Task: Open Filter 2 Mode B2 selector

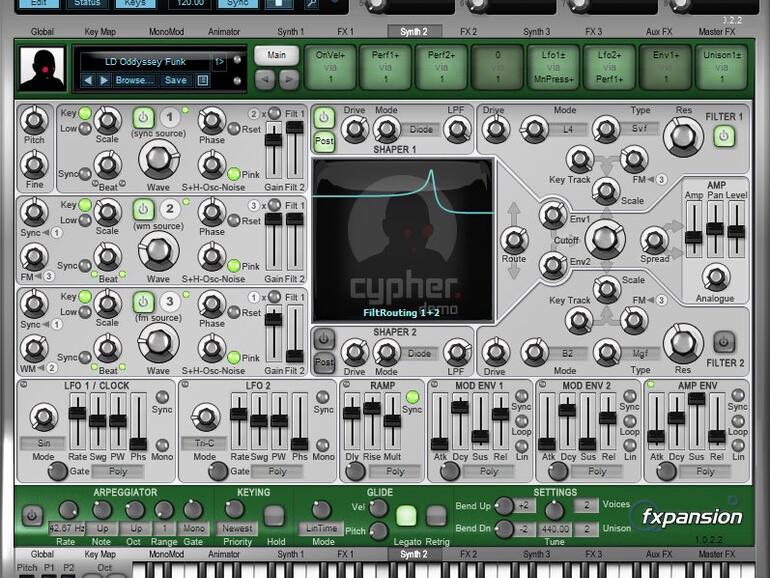Action: (568, 354)
